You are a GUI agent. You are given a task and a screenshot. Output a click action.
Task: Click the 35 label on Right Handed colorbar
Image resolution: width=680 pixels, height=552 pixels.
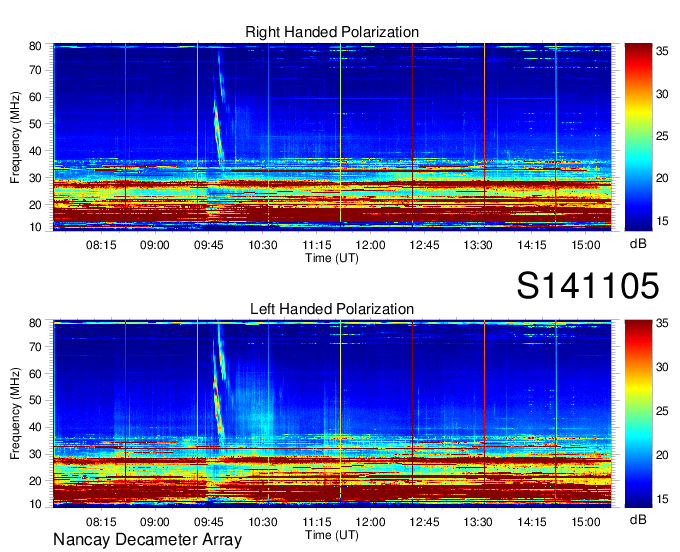click(662, 51)
